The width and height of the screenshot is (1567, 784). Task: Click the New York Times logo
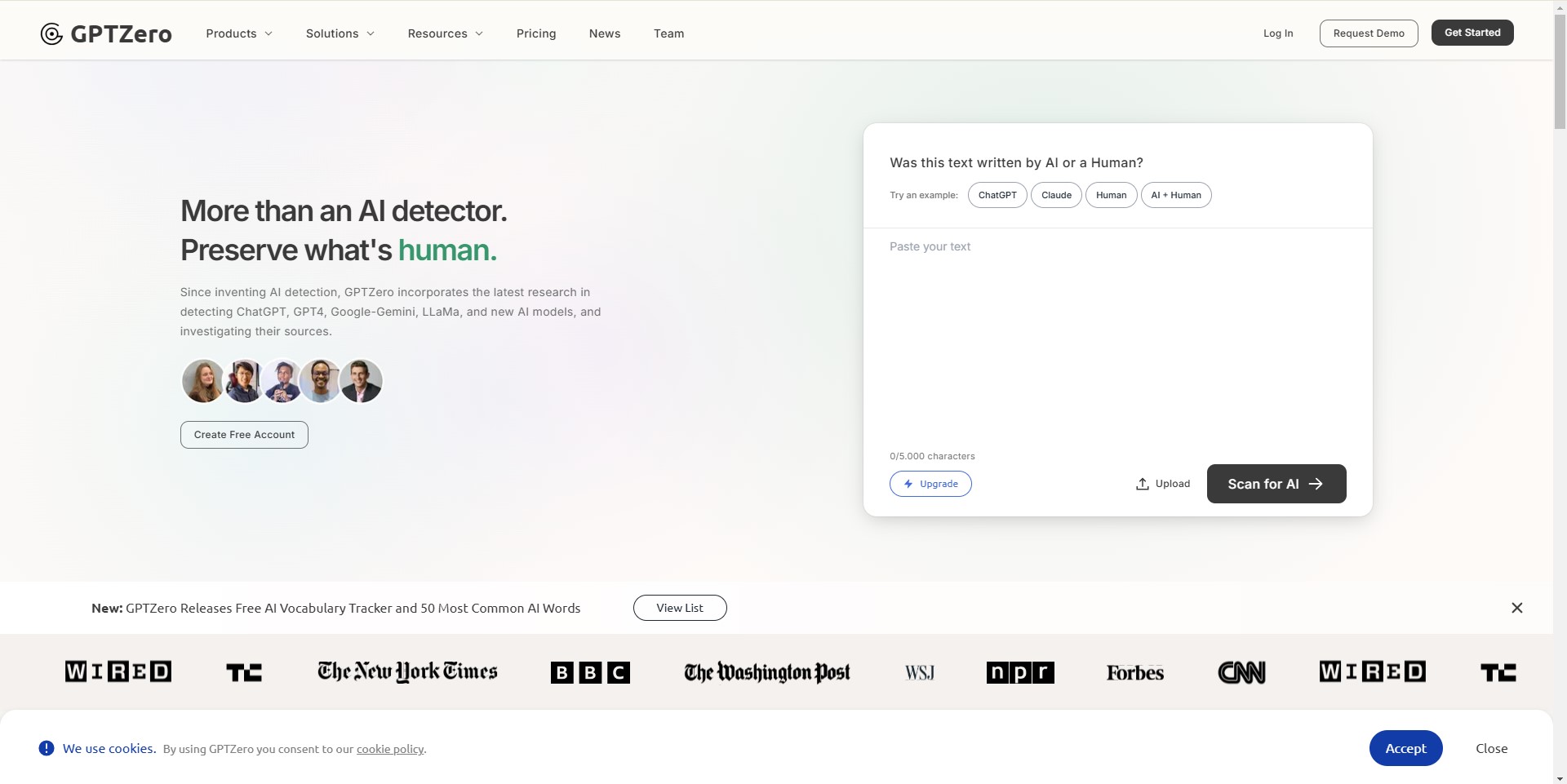(x=407, y=671)
